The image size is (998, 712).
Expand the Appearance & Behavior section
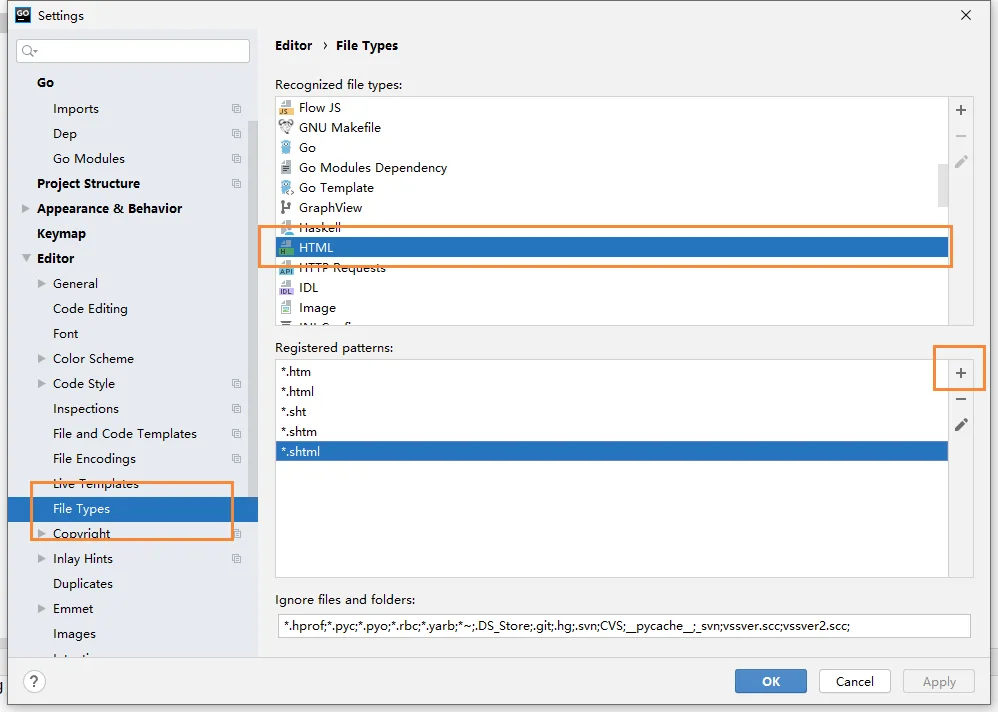coord(25,209)
